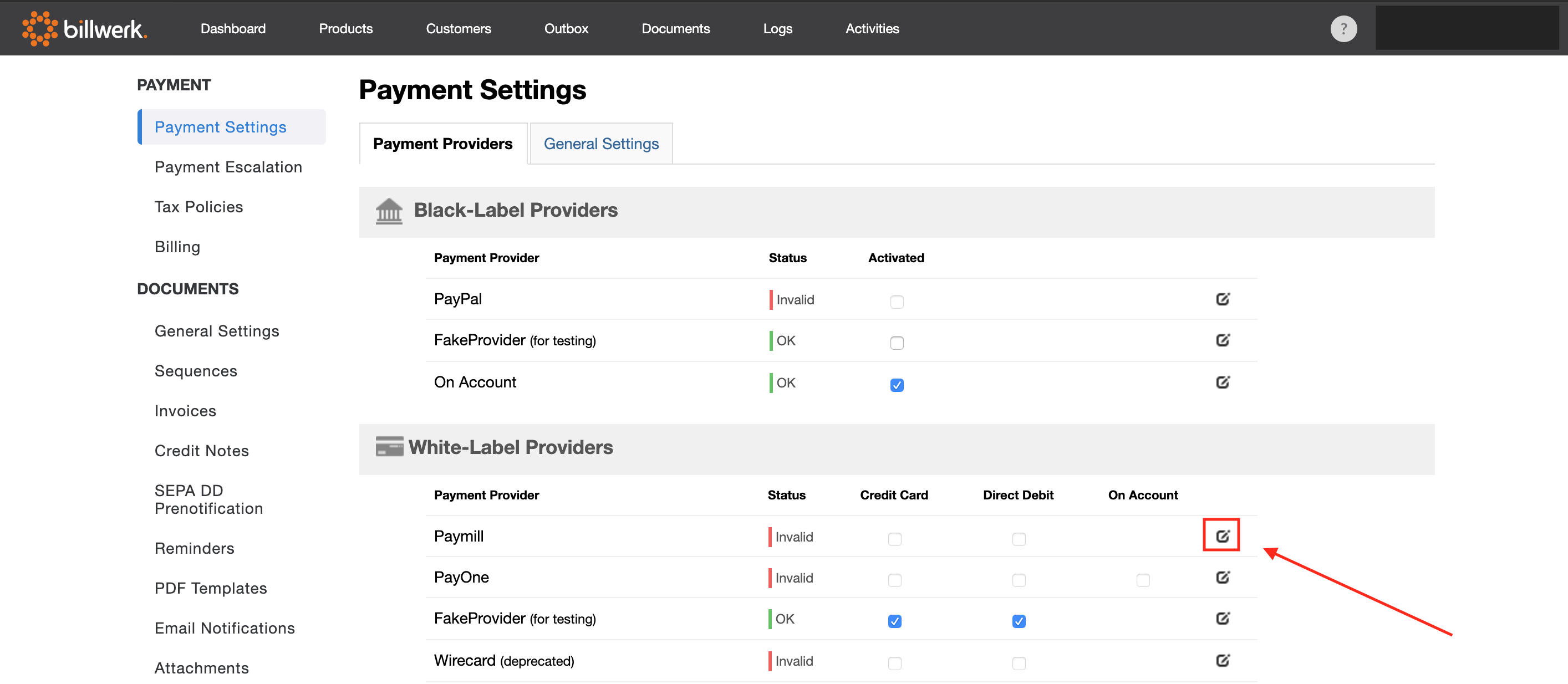Open Sequences in sidebar
The image size is (1568, 684).
pyautogui.click(x=195, y=371)
